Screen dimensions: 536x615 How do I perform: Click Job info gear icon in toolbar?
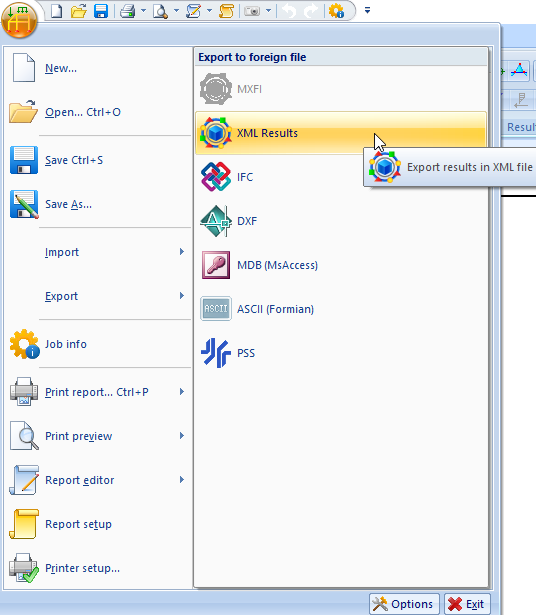point(336,11)
